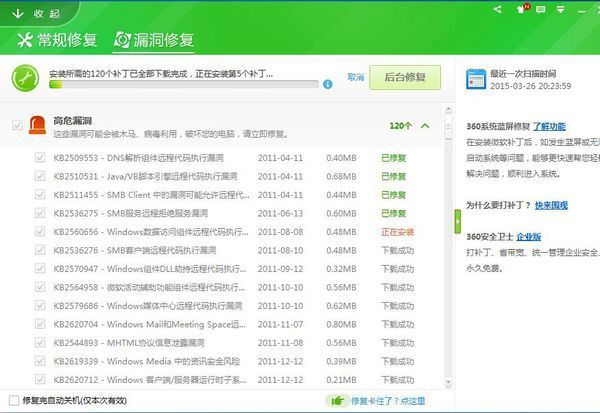Image resolution: width=600 pixels, height=413 pixels.
Task: Click the patch list scrollbar thumb
Action: (448, 126)
